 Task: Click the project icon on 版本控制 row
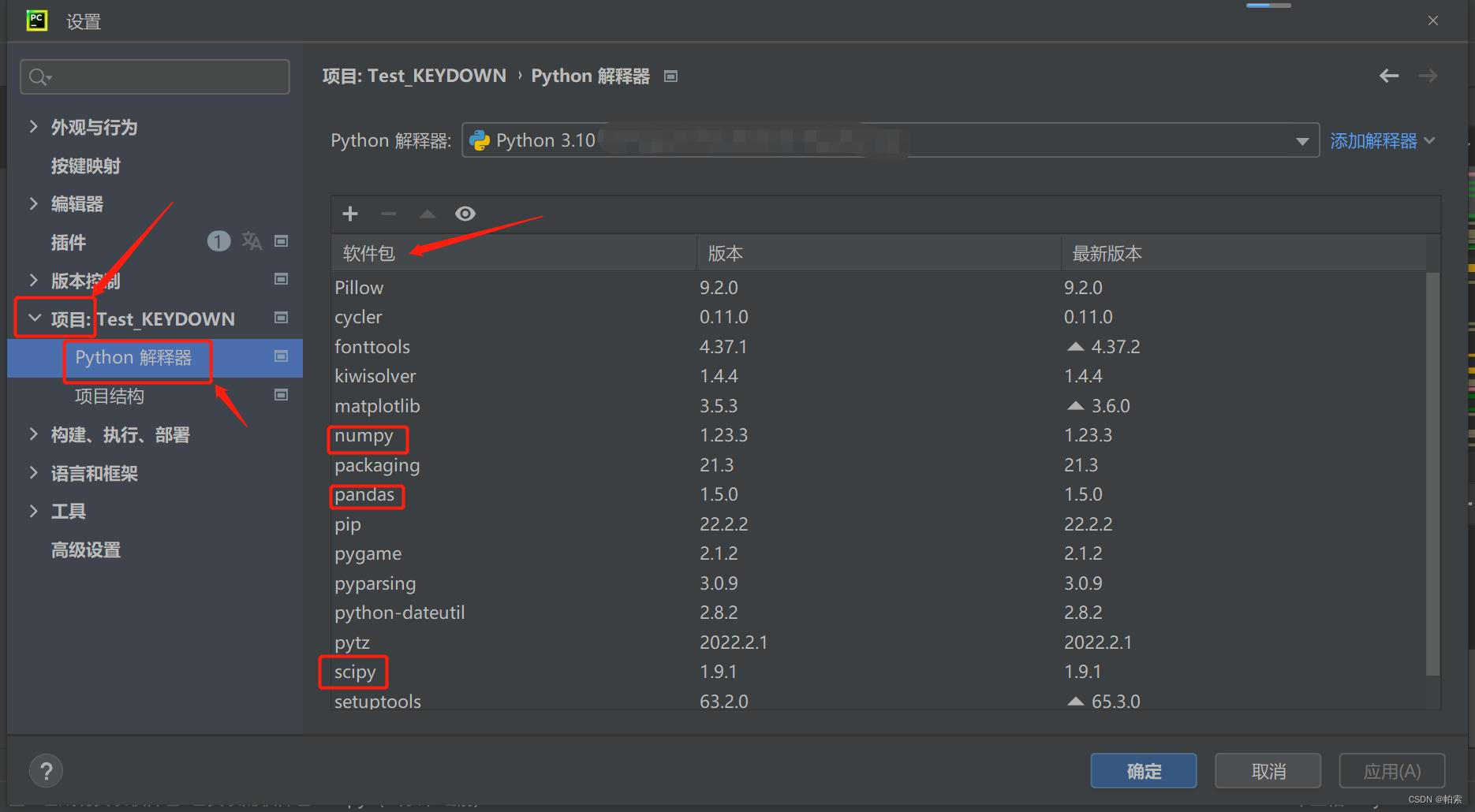[x=281, y=279]
